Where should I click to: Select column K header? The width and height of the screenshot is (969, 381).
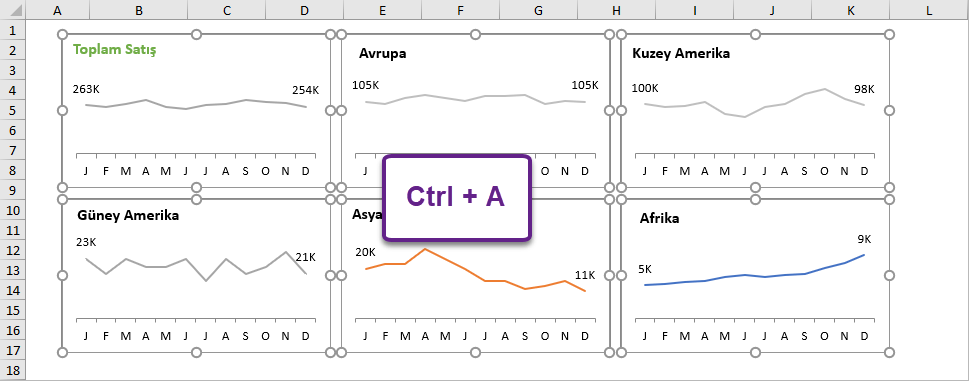[851, 10]
